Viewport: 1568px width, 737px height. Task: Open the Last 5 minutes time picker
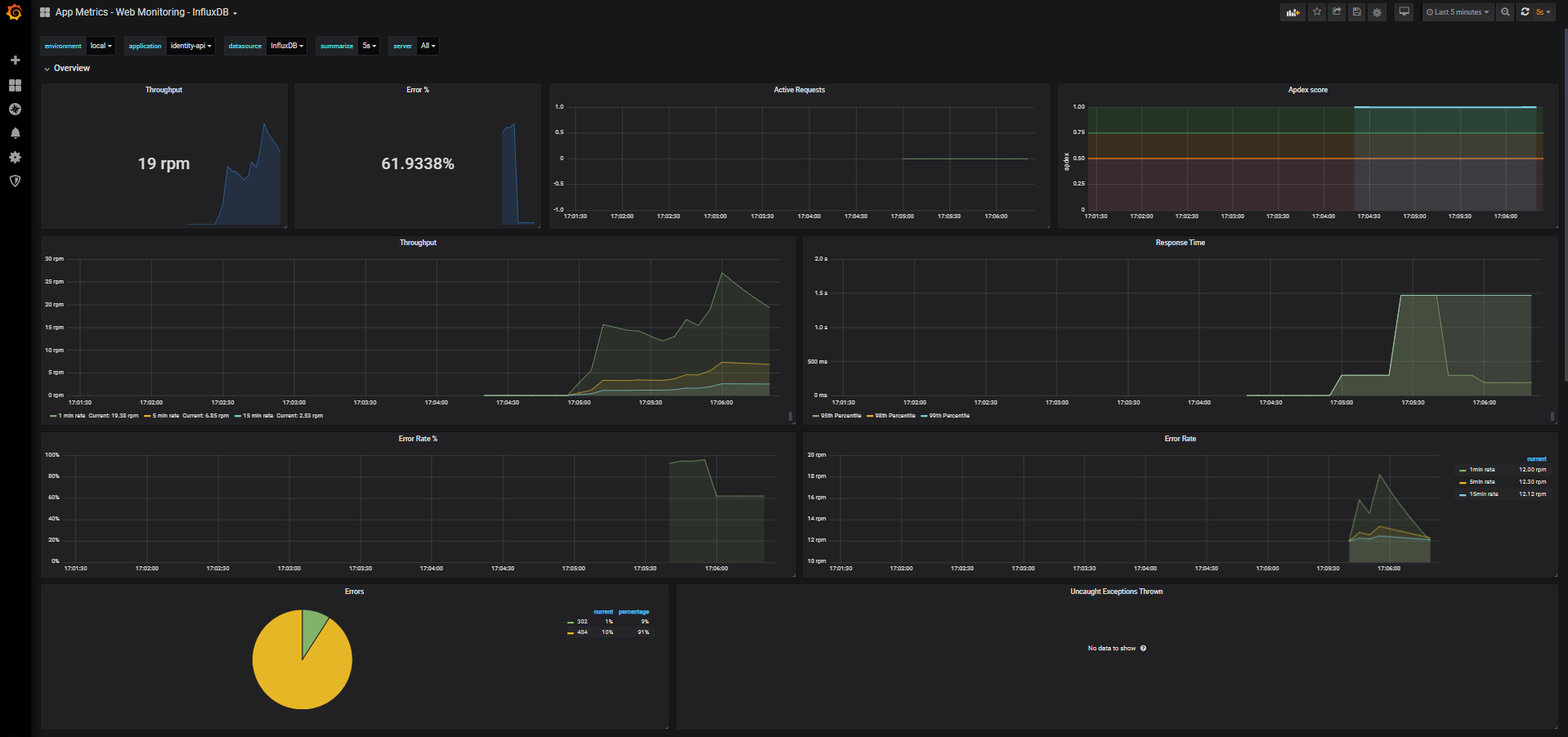click(x=1458, y=12)
